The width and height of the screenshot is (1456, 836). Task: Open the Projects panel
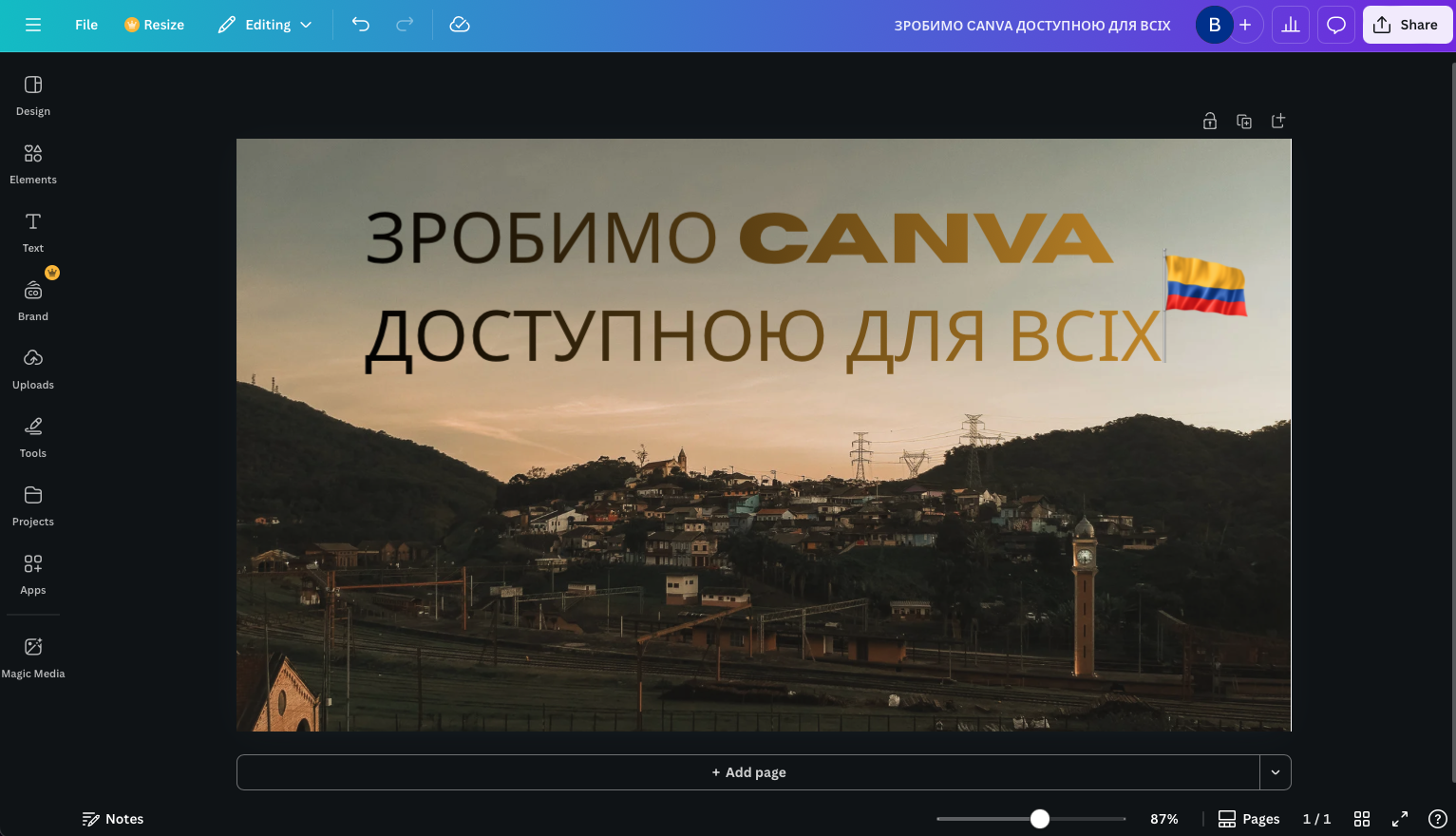(33, 506)
